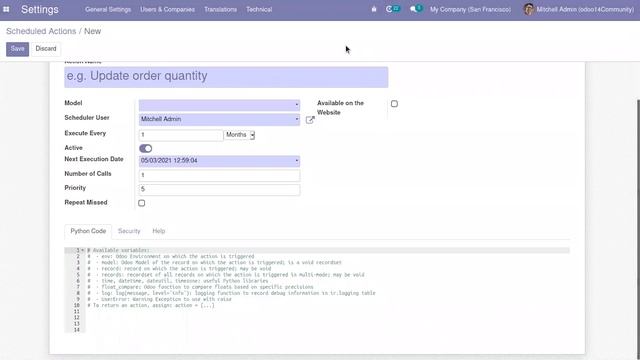The image size is (640, 360).
Task: Collapse the fold arrow on code line 1
Action: (x=82, y=250)
